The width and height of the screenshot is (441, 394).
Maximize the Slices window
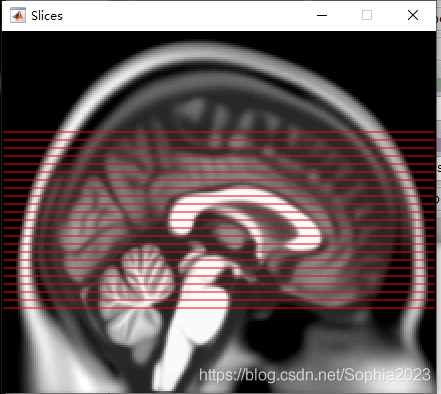point(367,15)
